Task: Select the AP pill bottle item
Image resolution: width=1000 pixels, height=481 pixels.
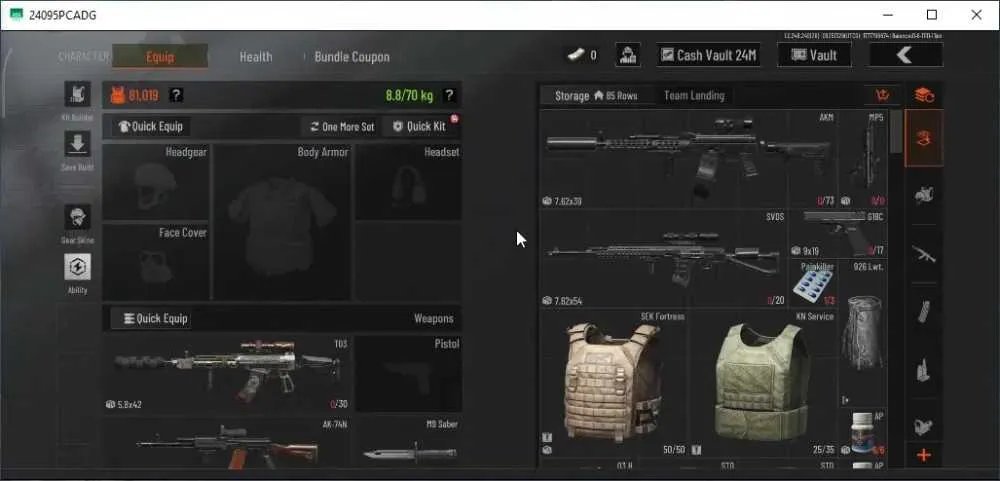Action: [x=862, y=433]
